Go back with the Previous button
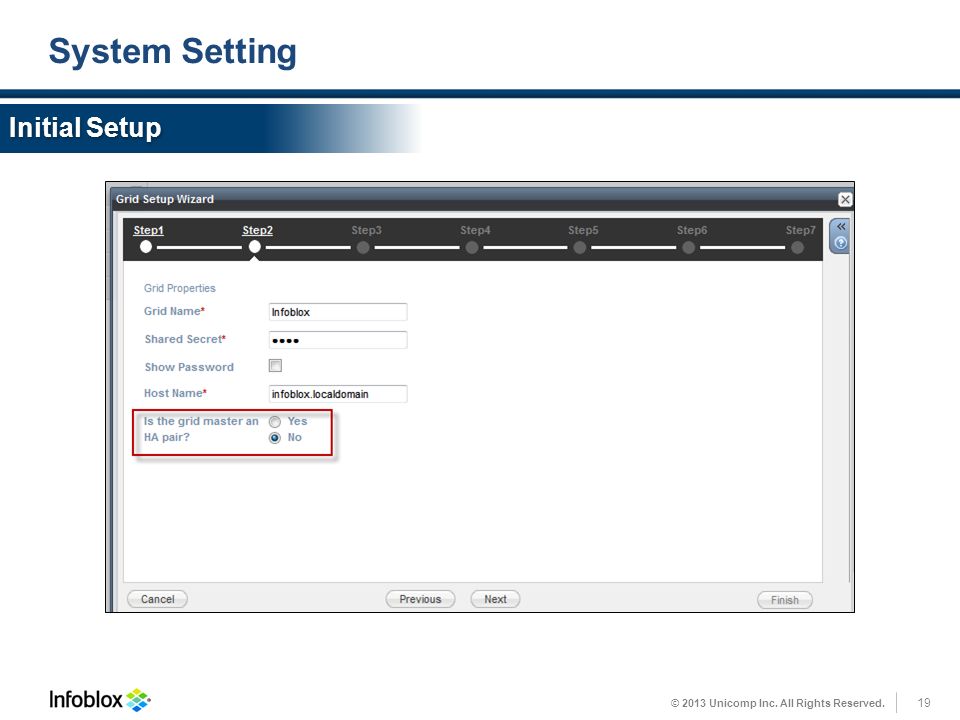960x720 pixels. 420,599
